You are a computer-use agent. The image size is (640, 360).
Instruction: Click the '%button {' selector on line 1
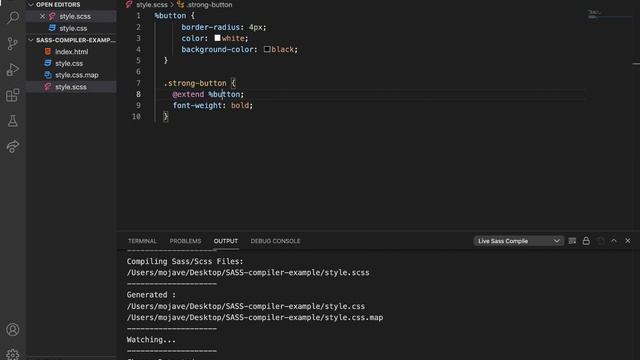[x=175, y=16]
